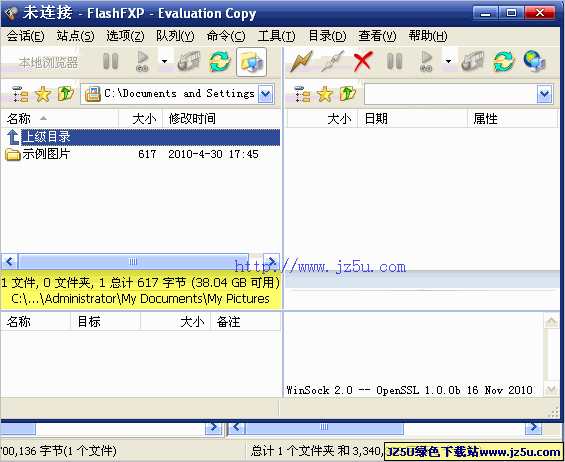Click the 2010-4-30 17:45 modified time
Image resolution: width=565 pixels, height=462 pixels.
tap(213, 154)
